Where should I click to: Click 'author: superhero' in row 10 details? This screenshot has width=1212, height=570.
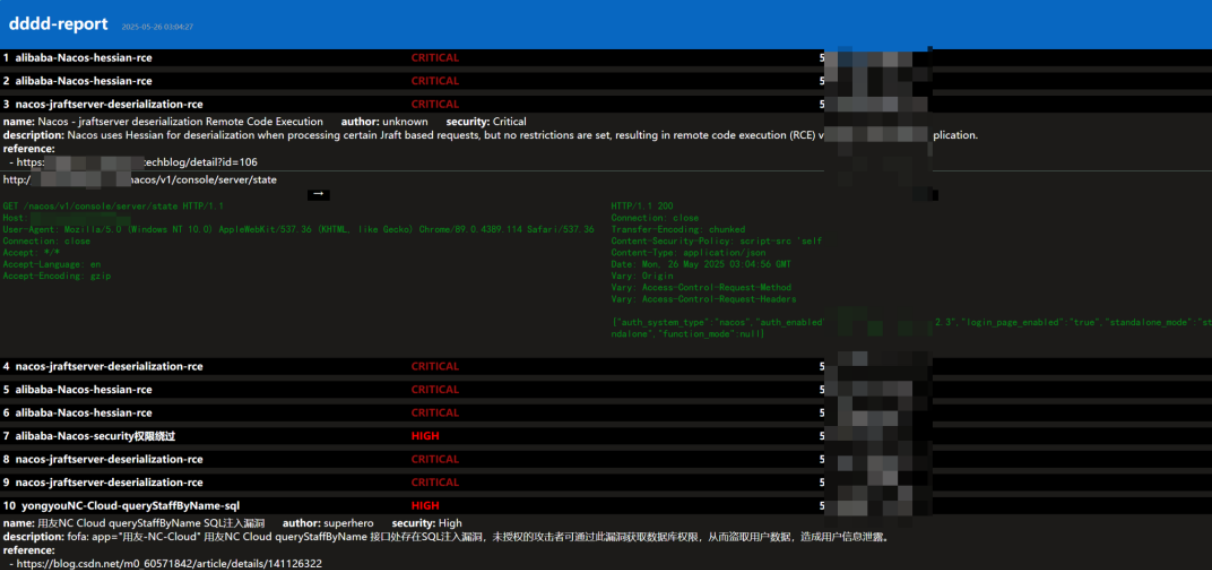pos(328,524)
